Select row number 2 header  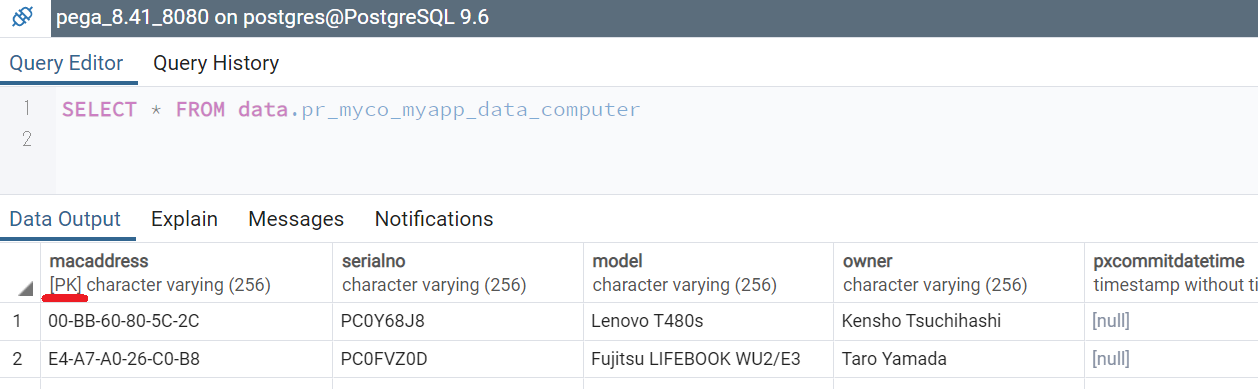20,359
